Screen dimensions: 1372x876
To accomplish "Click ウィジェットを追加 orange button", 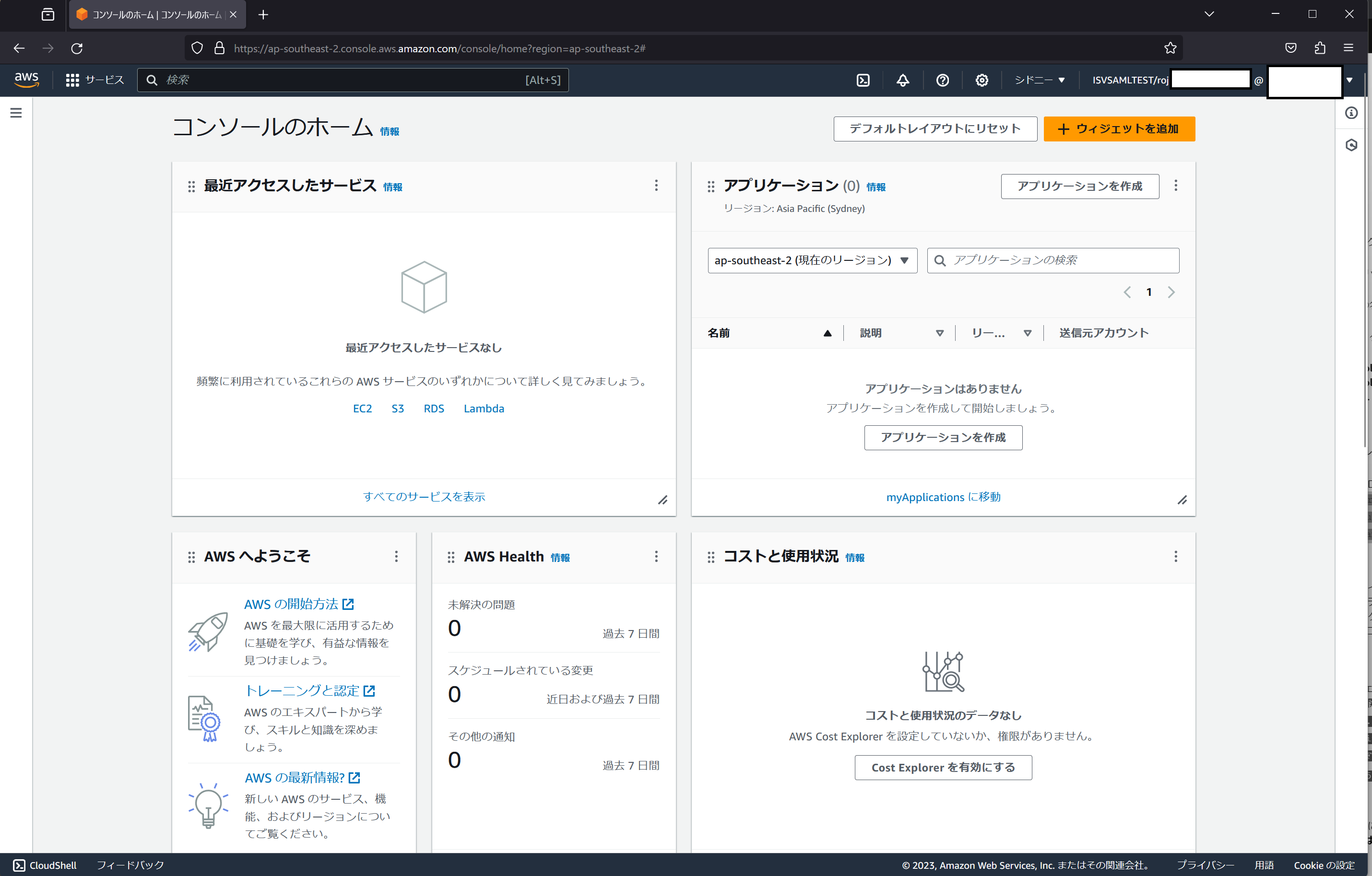I will [x=1118, y=128].
